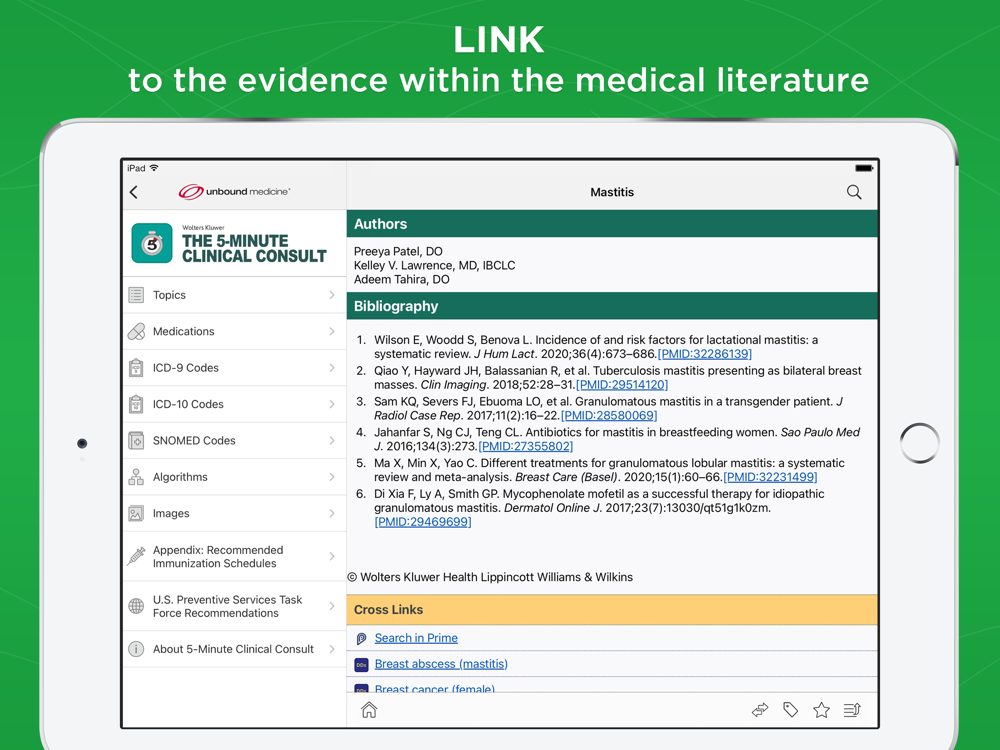Expand the Images row chevron
The width and height of the screenshot is (1000, 750).
click(332, 513)
